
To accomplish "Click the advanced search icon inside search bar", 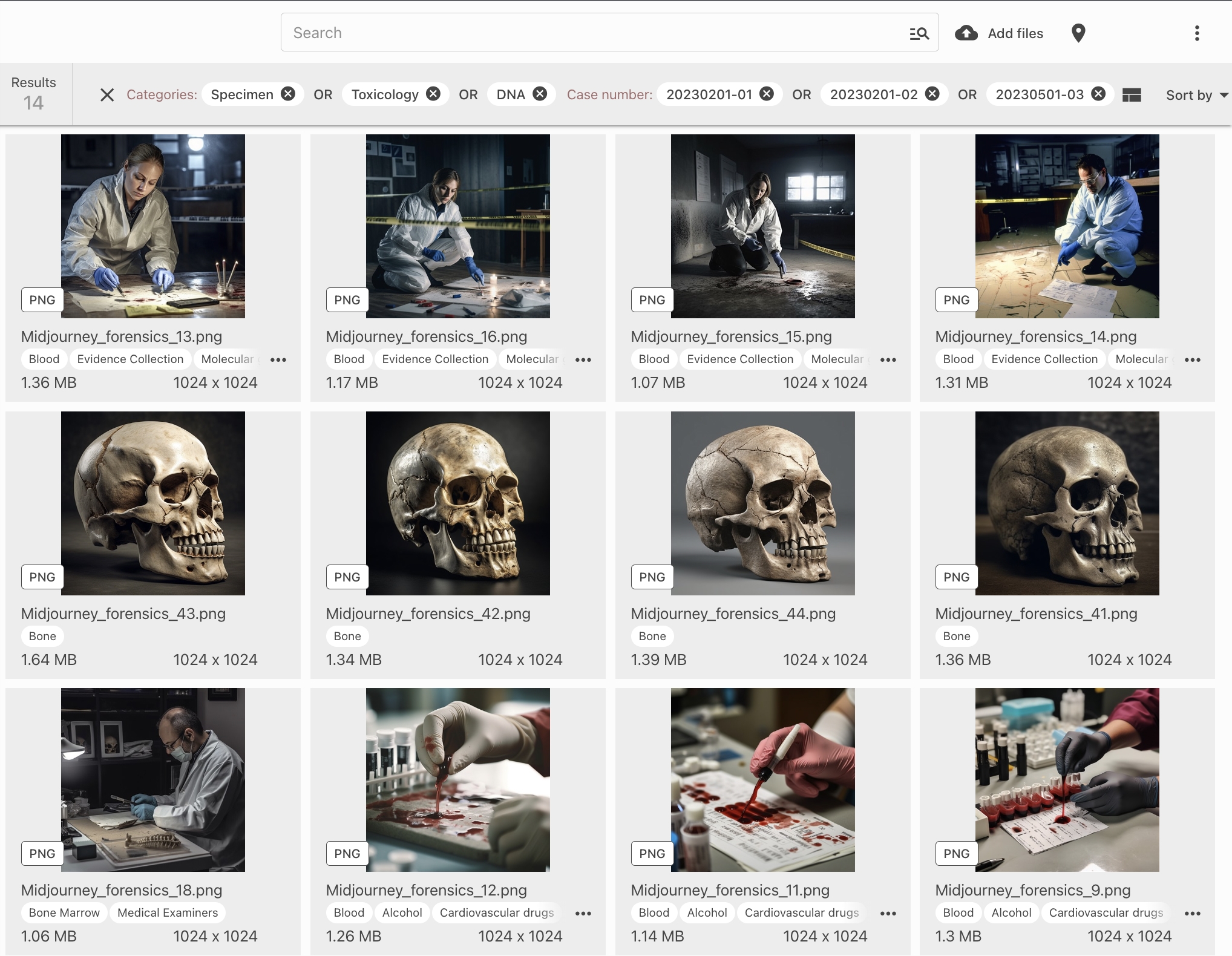I will 918,33.
